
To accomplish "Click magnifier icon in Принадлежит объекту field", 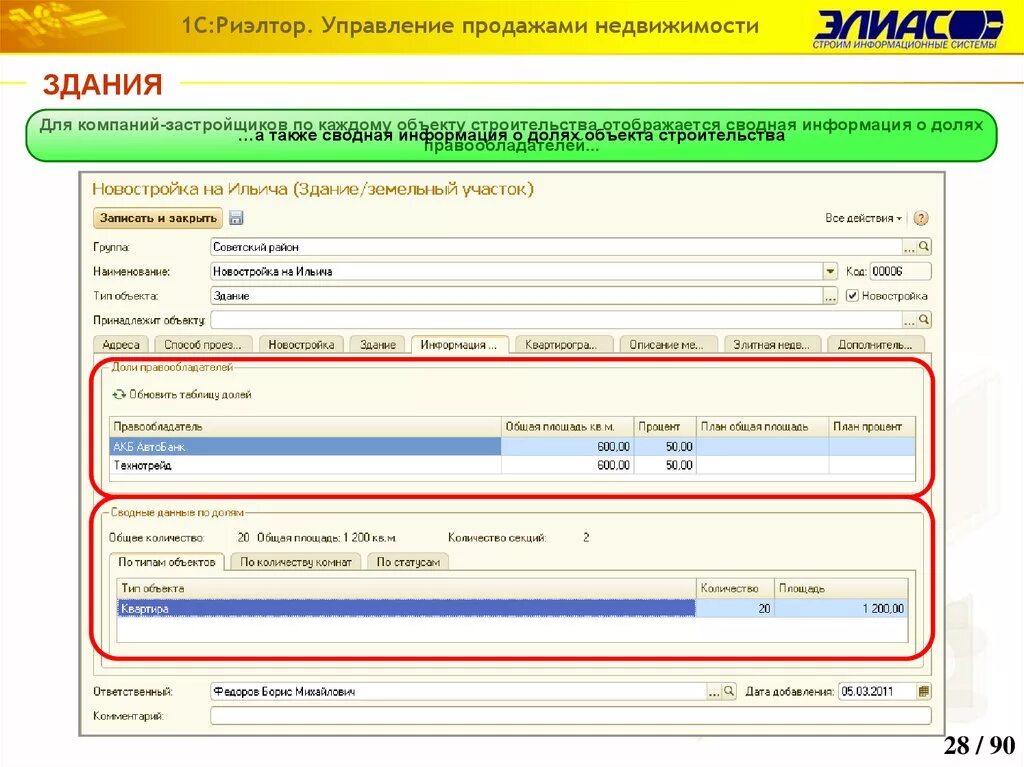I will [924, 320].
